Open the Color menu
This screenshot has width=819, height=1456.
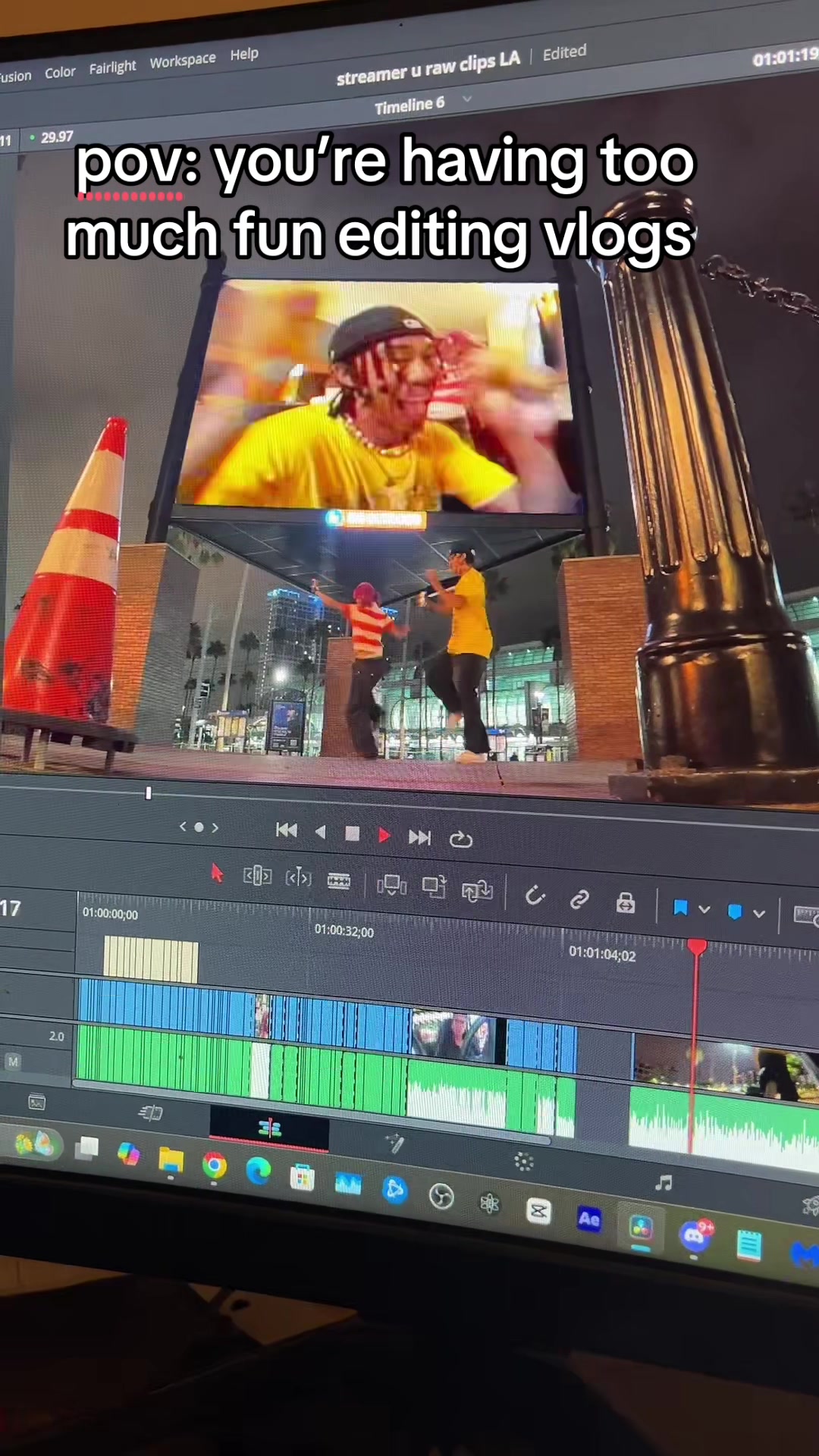click(x=60, y=72)
